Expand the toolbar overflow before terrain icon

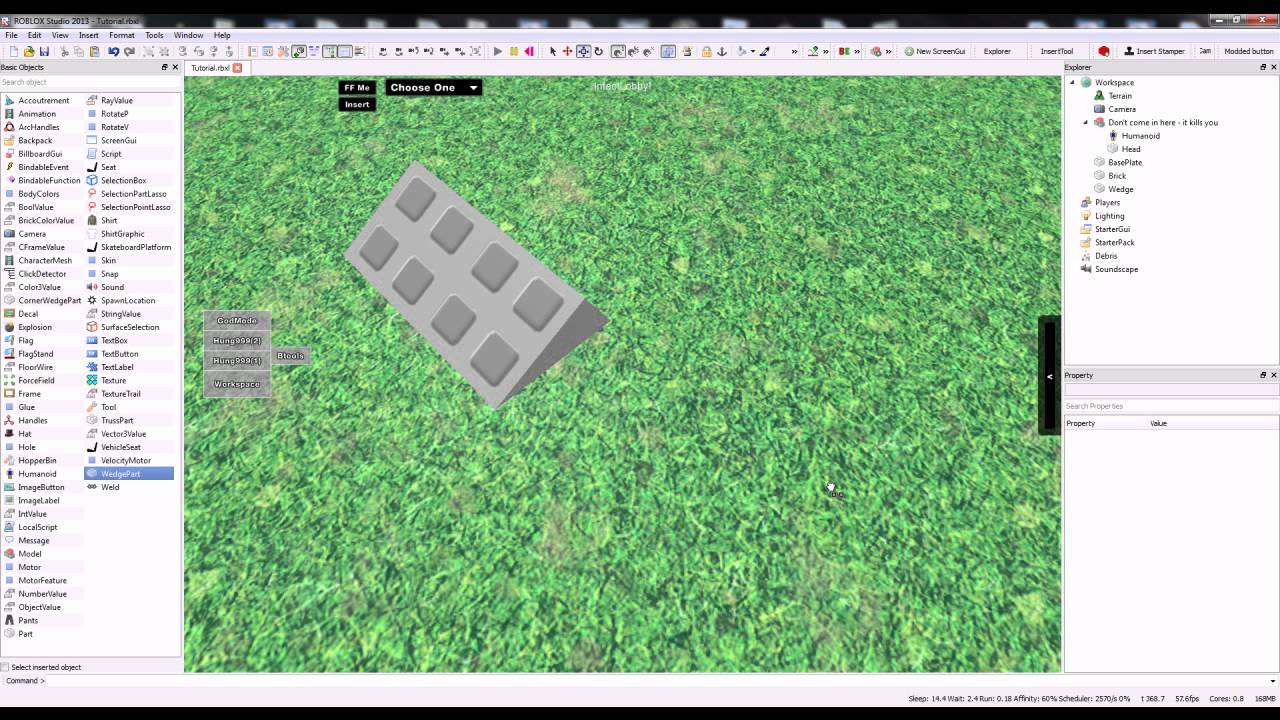795,51
